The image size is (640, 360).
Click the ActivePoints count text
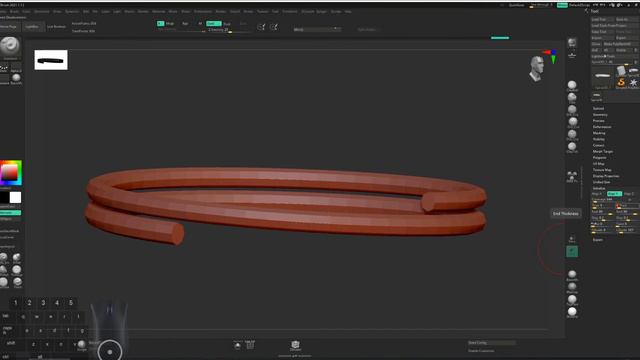coord(84,24)
